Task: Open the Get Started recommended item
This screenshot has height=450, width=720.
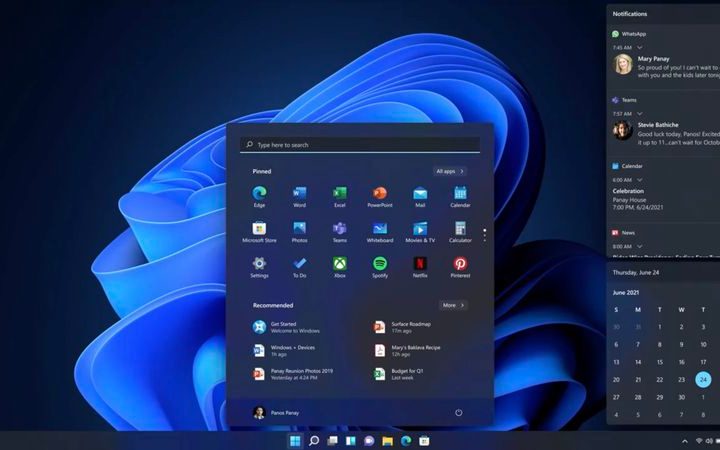Action: [x=286, y=327]
